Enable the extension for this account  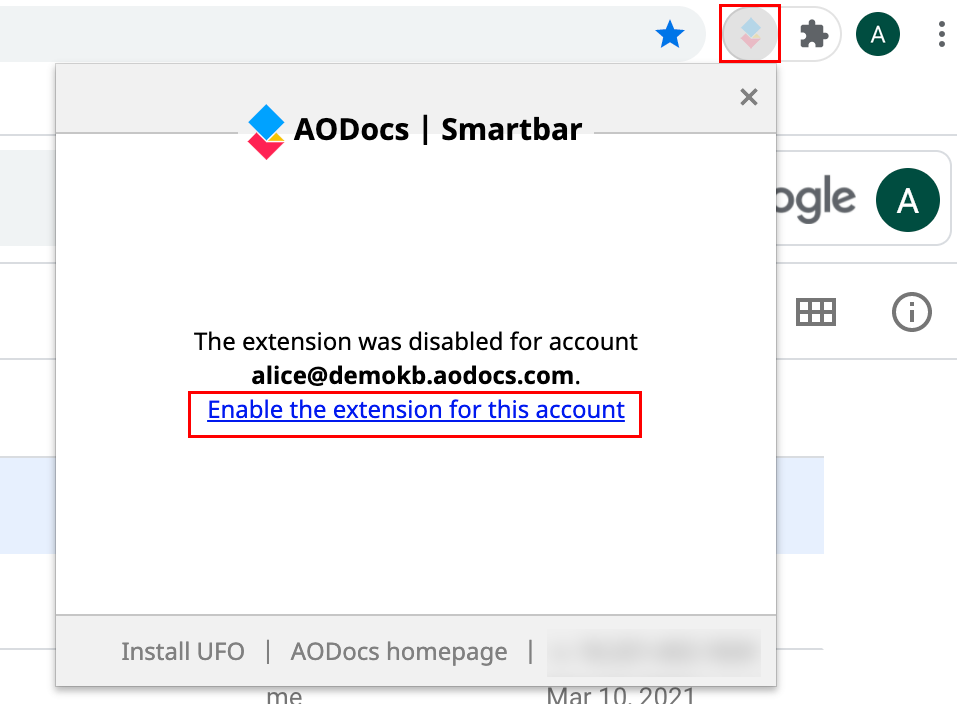(416, 410)
